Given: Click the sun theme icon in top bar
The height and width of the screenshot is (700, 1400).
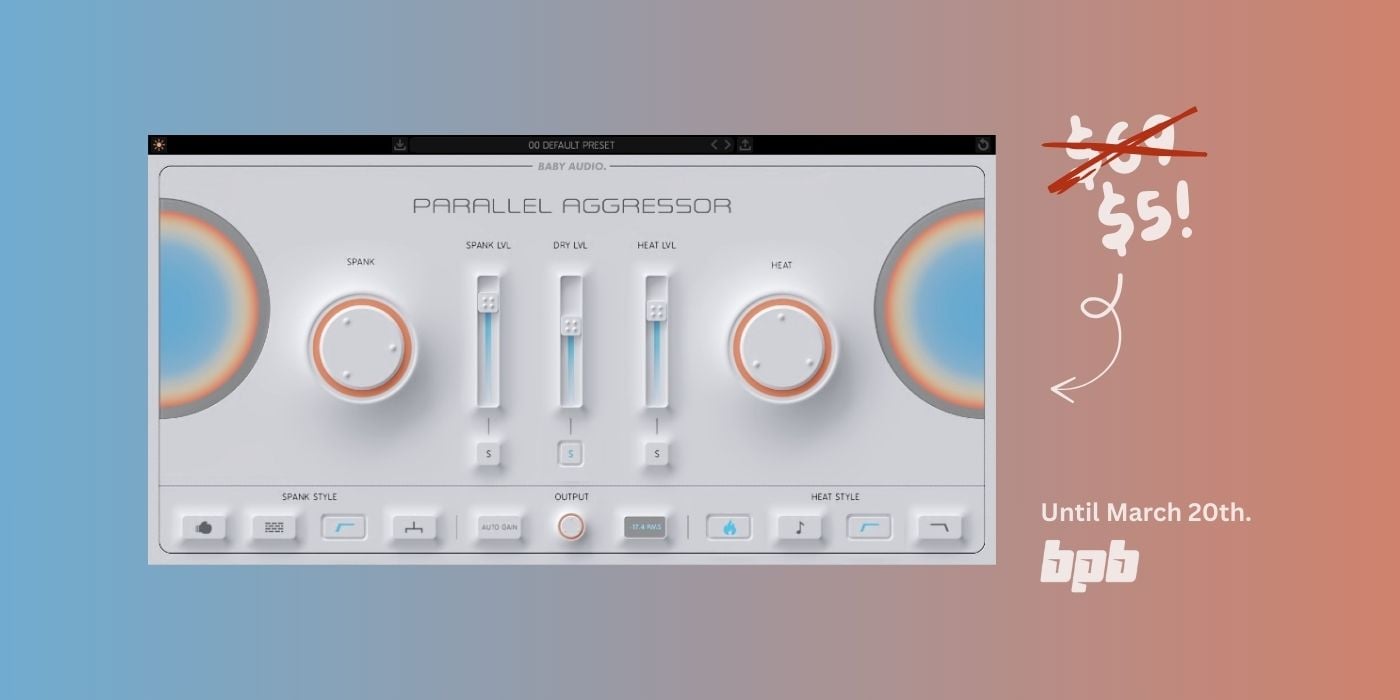Looking at the screenshot, I should click(160, 145).
